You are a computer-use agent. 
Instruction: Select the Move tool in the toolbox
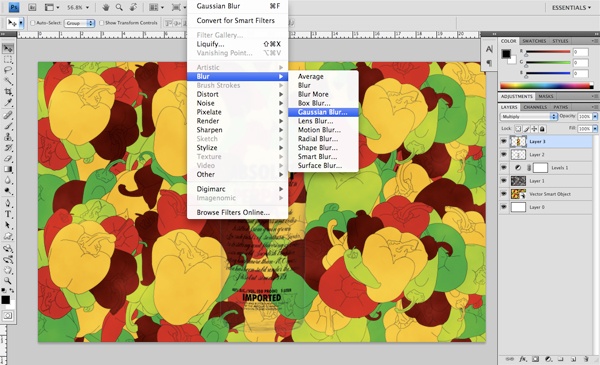pos(8,49)
